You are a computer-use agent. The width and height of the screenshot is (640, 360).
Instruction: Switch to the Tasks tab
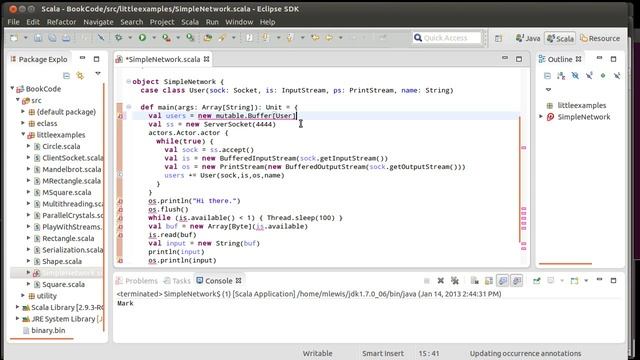(x=177, y=281)
